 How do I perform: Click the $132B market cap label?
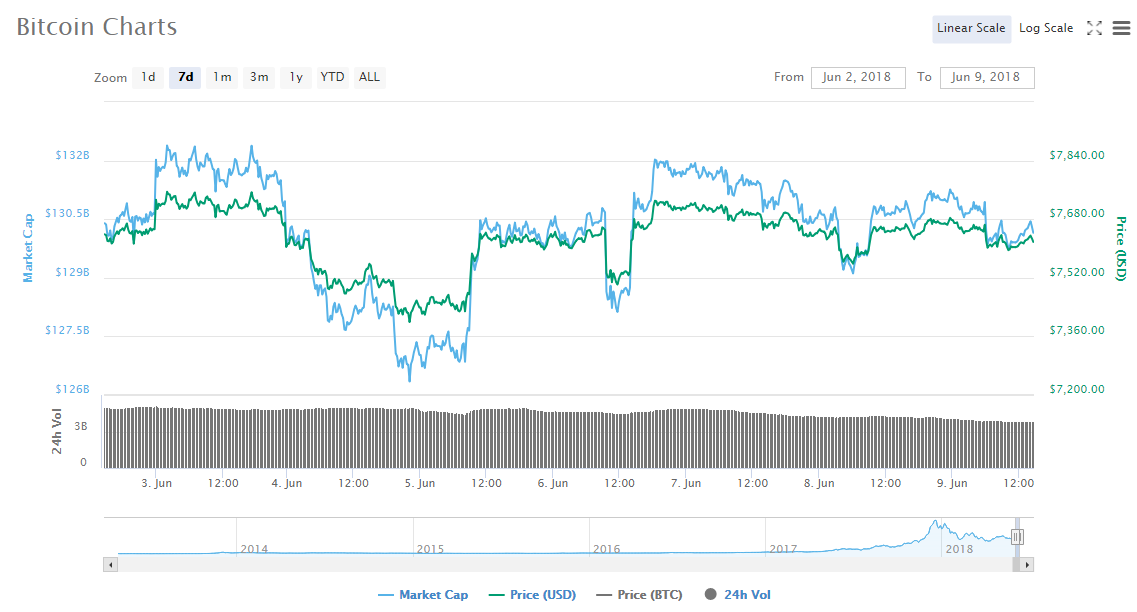[x=73, y=155]
